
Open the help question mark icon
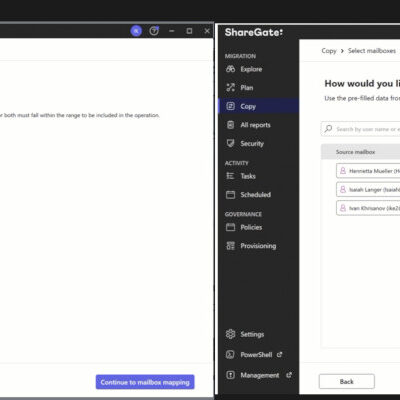pos(154,31)
